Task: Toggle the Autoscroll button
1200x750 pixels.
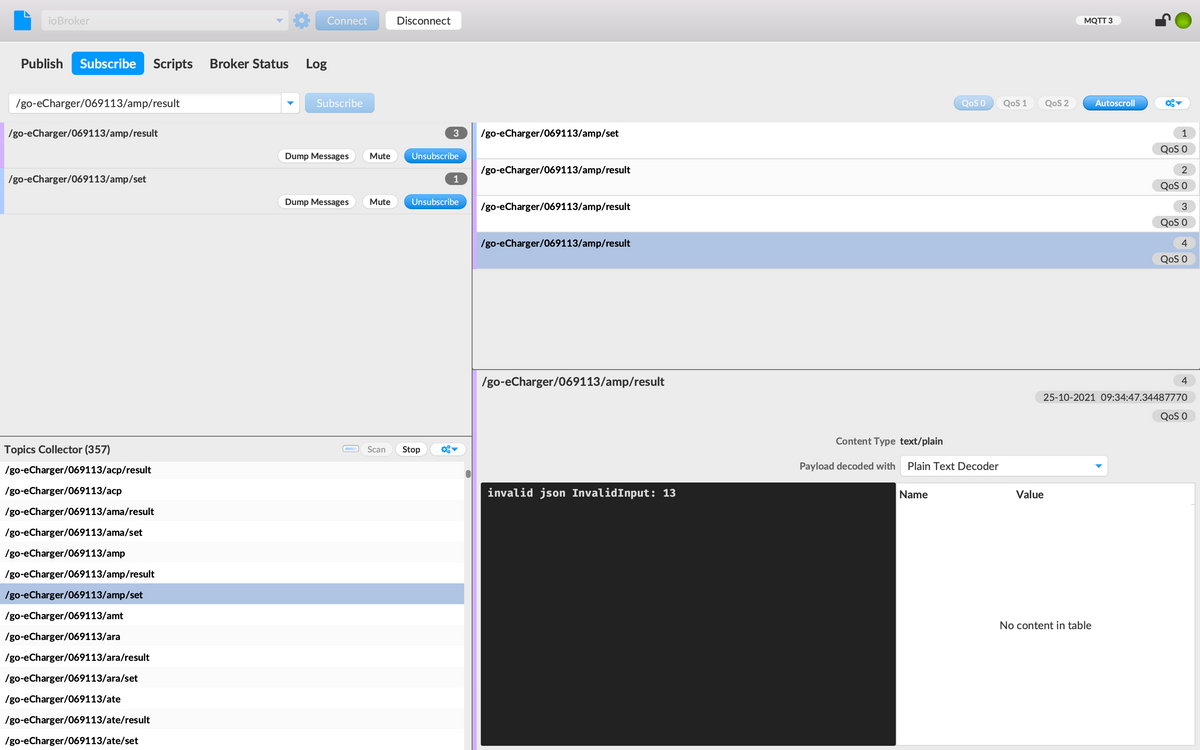Action: 1115,103
